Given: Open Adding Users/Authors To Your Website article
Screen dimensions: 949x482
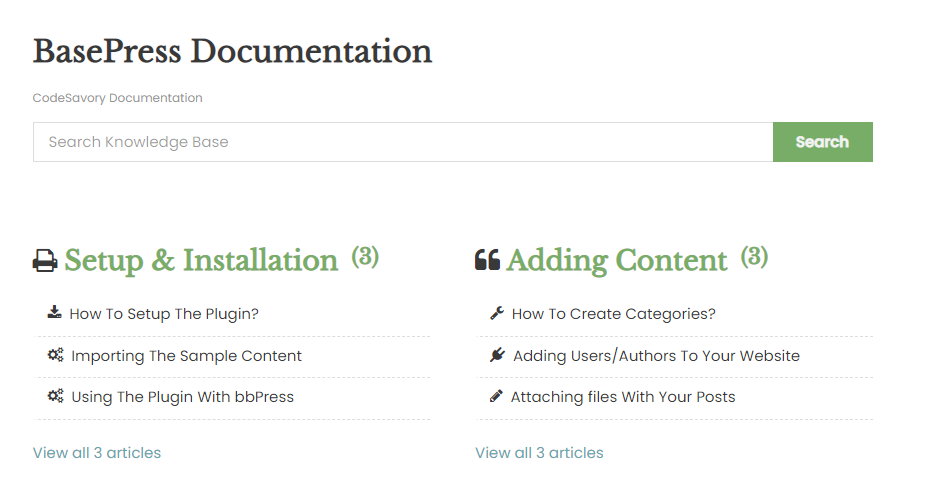Looking at the screenshot, I should click(x=656, y=356).
